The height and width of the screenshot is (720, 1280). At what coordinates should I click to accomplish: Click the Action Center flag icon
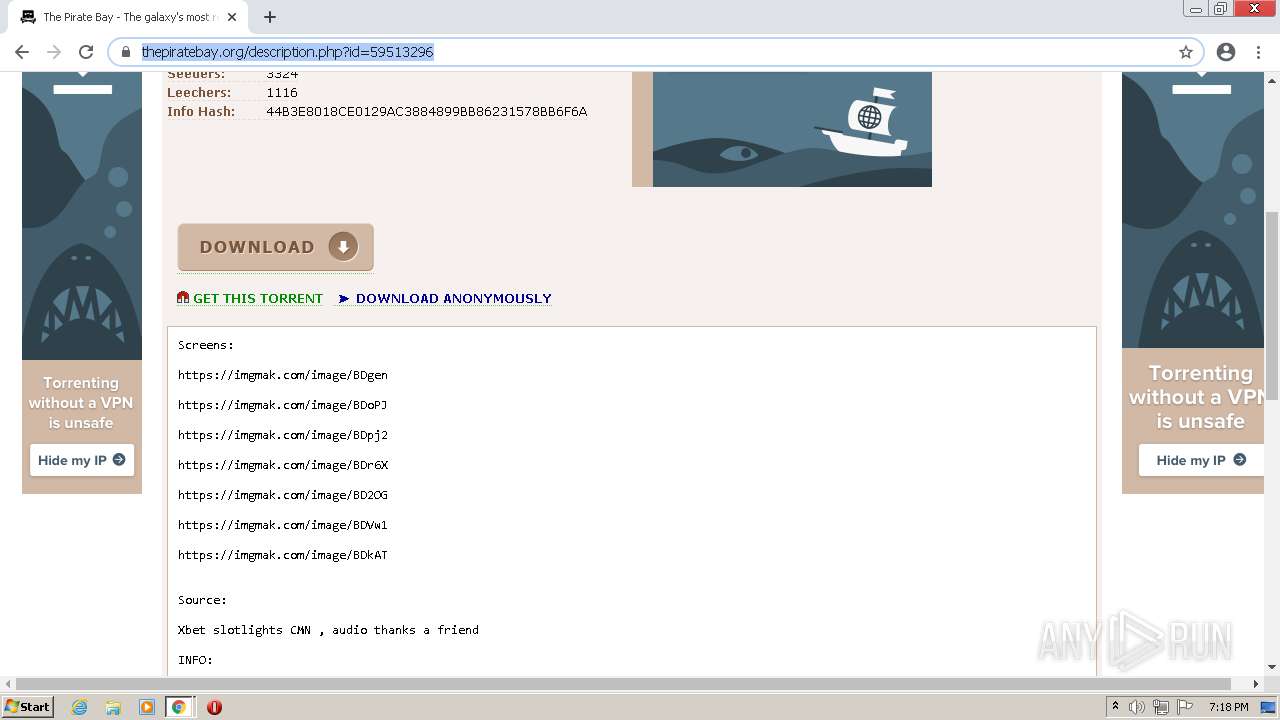tap(1185, 707)
